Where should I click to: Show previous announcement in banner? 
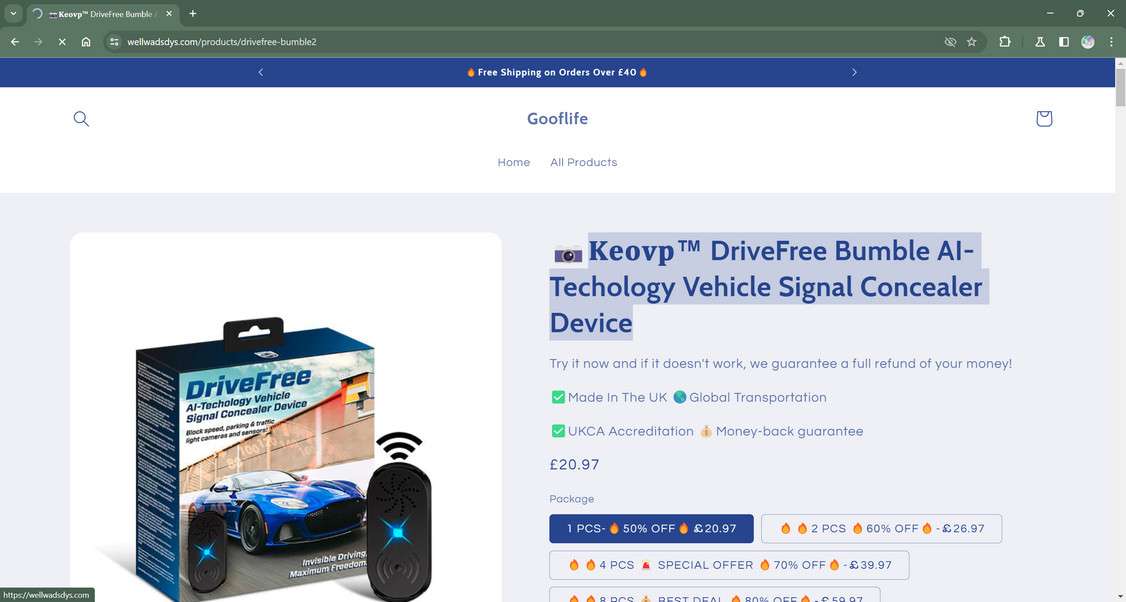point(261,72)
